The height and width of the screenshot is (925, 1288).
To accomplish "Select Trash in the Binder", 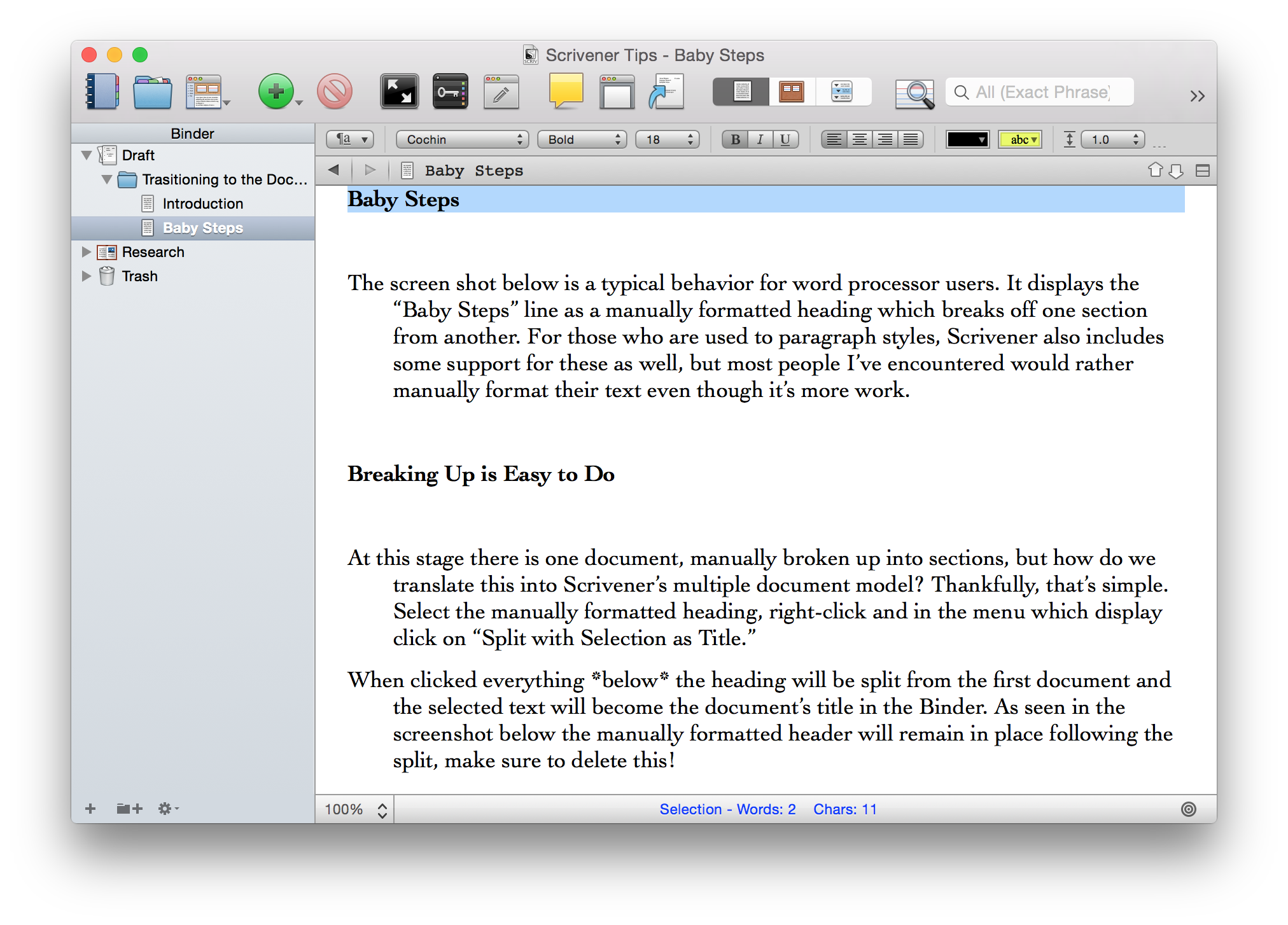I will 139,276.
